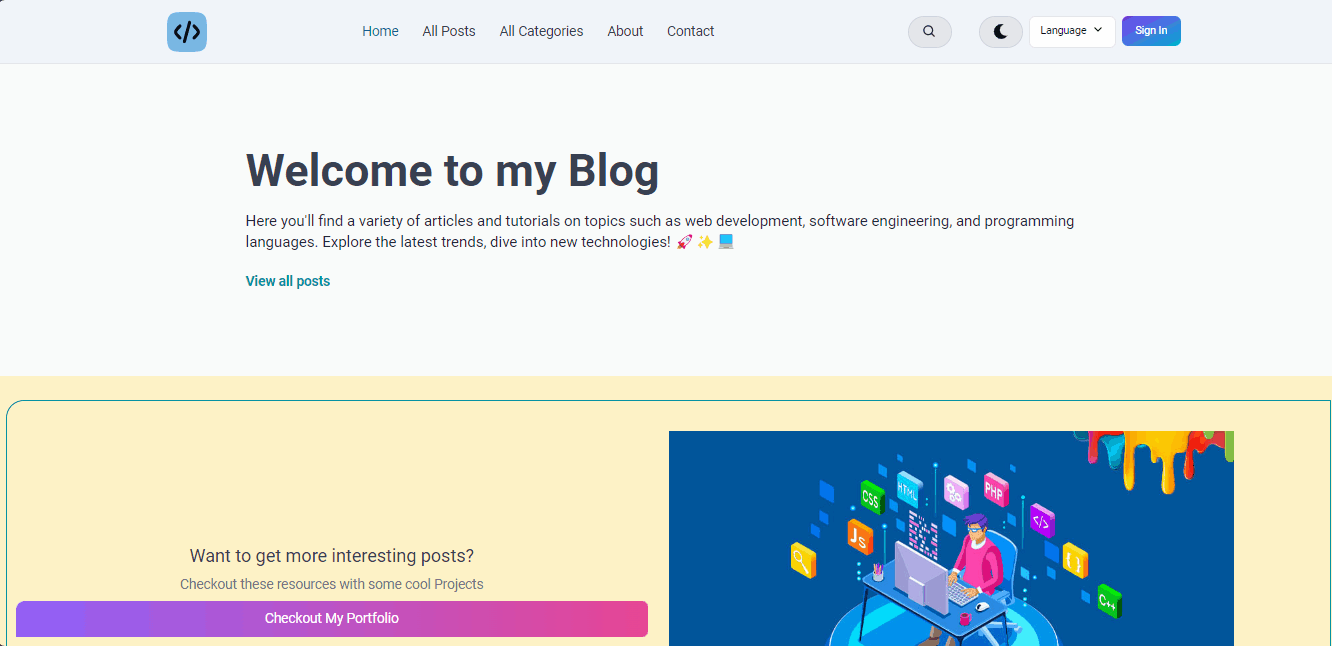Click the HTML icon in the illustration
1332x646 pixels.
(x=908, y=492)
